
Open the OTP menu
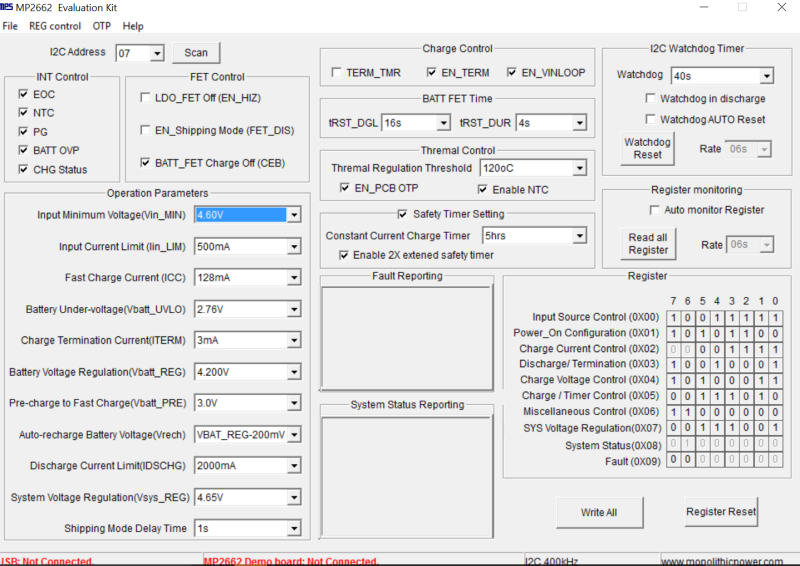(x=102, y=26)
